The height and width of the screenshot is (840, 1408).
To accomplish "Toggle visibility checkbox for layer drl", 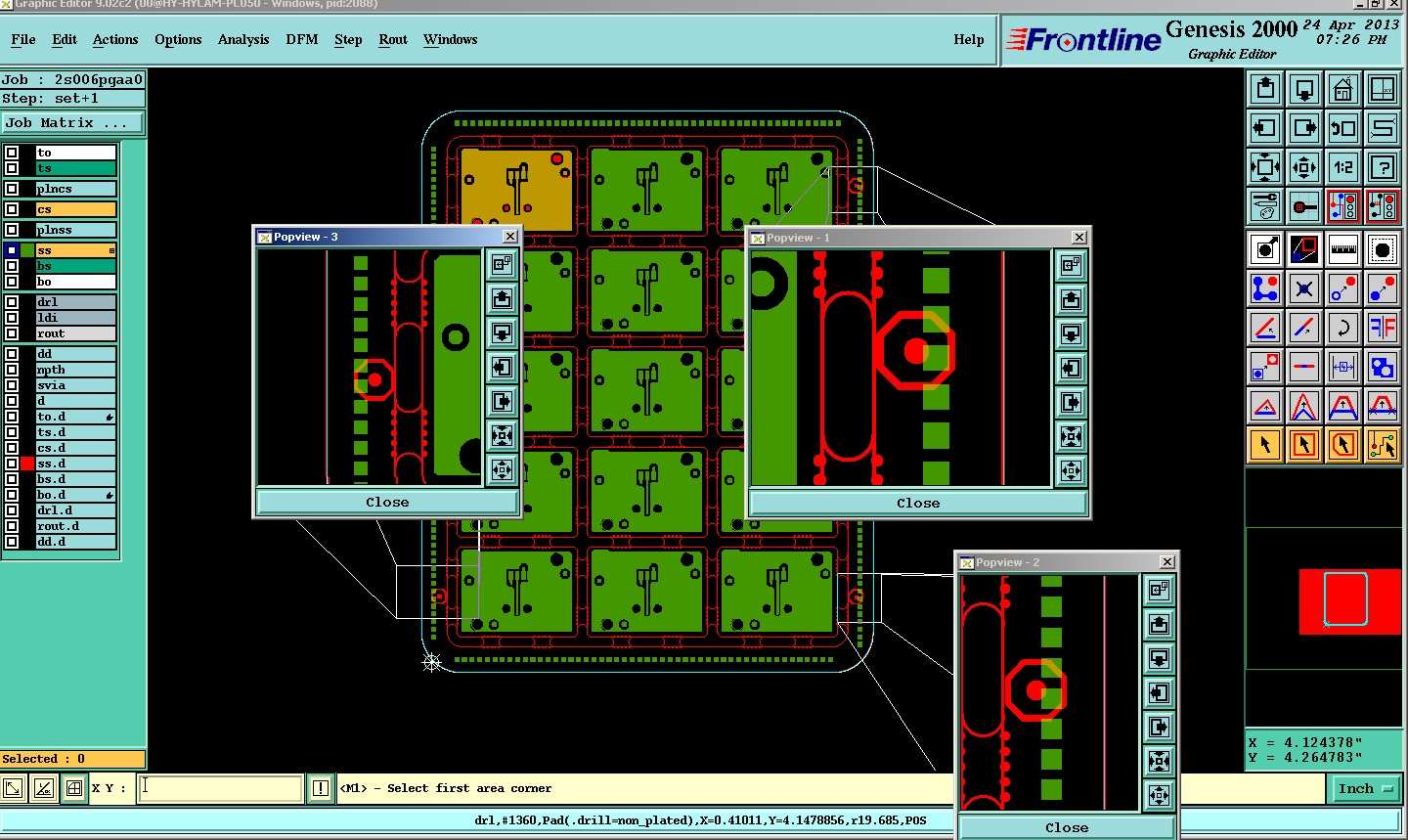I will click(x=12, y=302).
